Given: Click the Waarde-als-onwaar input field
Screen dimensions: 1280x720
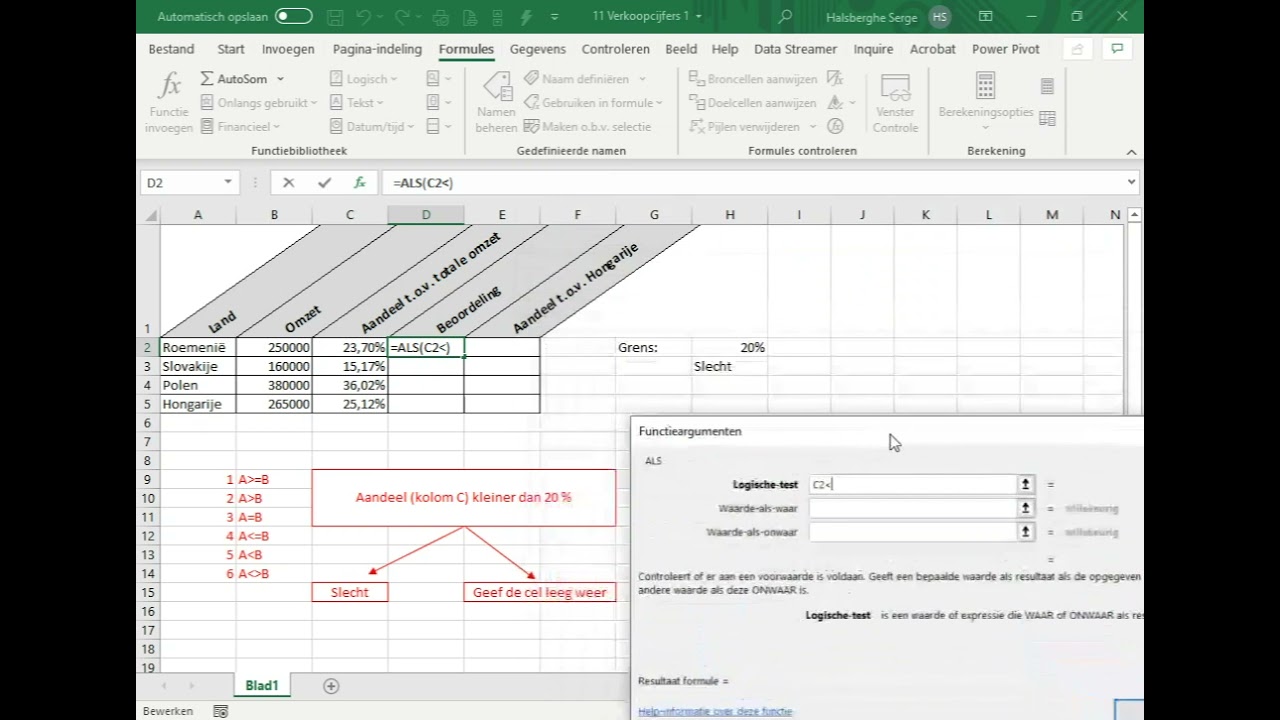Looking at the screenshot, I should coord(913,532).
